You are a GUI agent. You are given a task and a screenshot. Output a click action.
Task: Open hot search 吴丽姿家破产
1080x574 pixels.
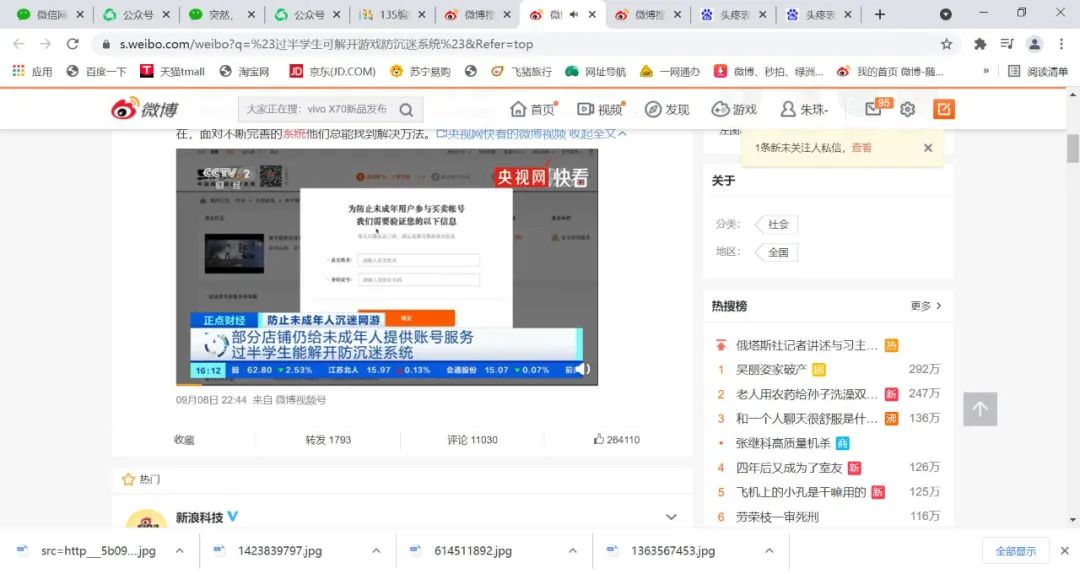pos(771,369)
